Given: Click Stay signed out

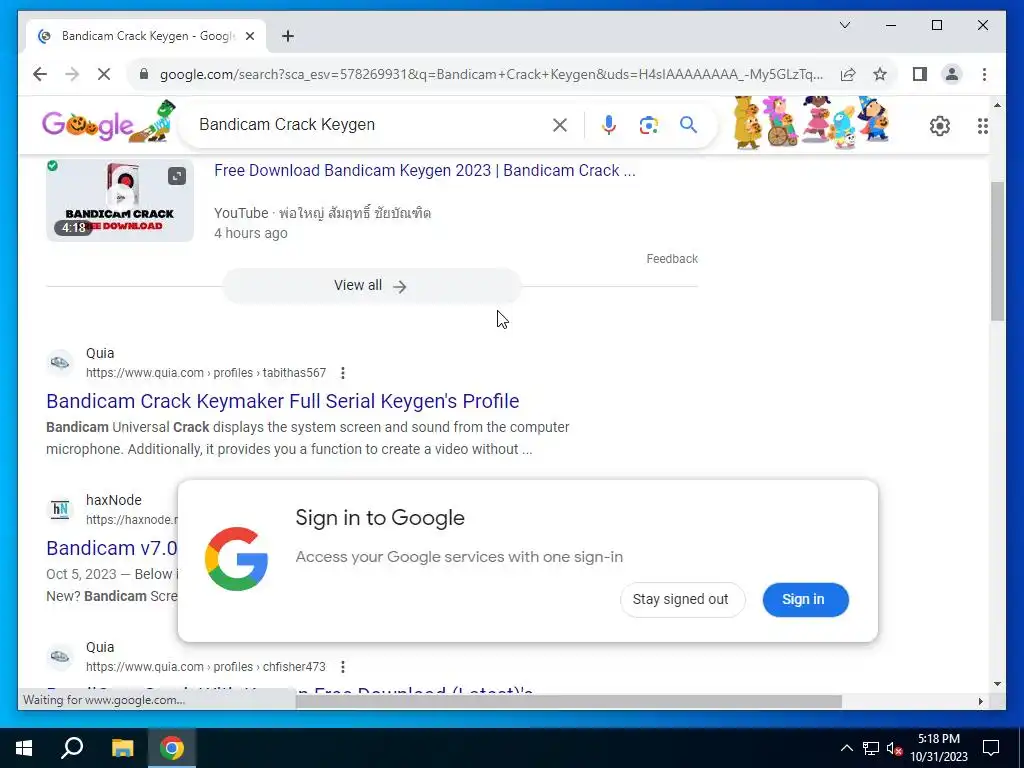Looking at the screenshot, I should [682, 600].
